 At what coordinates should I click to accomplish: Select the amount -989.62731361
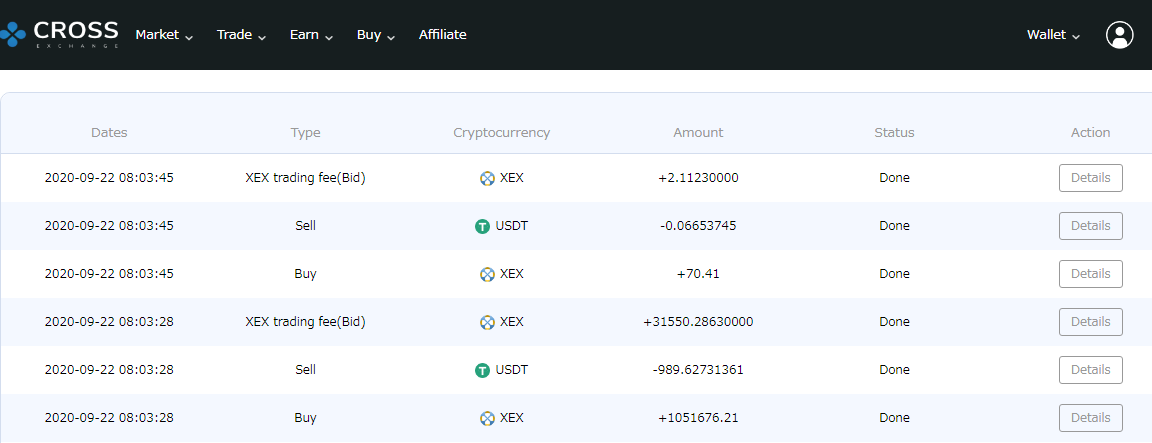click(698, 370)
